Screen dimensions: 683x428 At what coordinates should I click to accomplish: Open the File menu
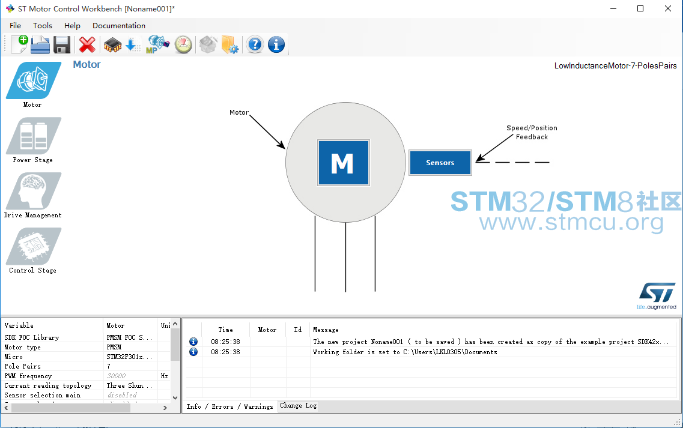coord(15,25)
